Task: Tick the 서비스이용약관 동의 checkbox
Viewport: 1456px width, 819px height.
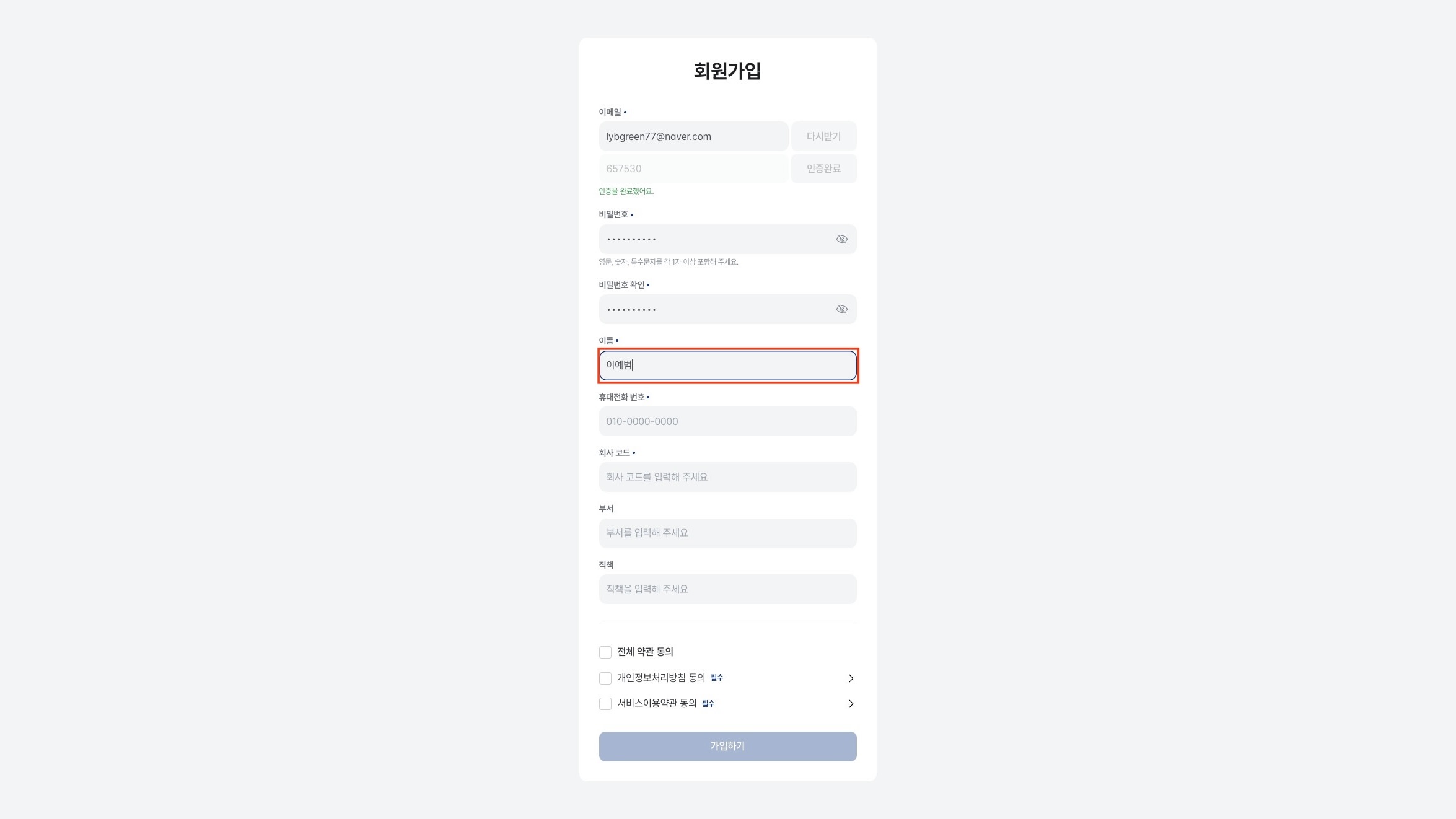Action: point(605,704)
